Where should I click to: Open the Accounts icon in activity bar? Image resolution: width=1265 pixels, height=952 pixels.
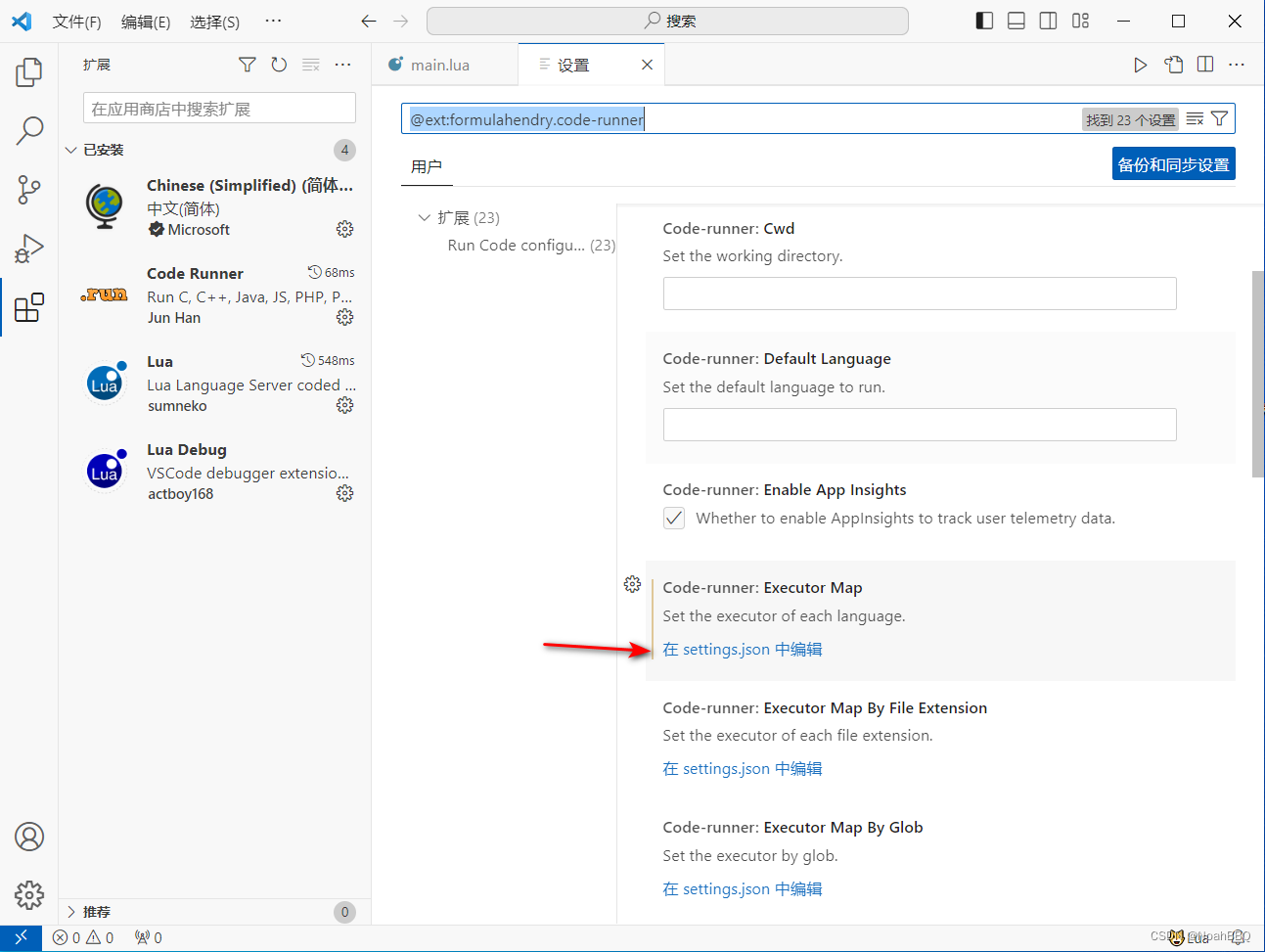coord(29,837)
